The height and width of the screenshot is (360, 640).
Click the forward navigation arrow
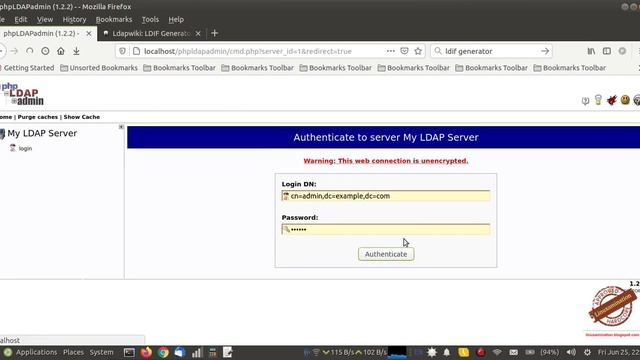[14, 51]
